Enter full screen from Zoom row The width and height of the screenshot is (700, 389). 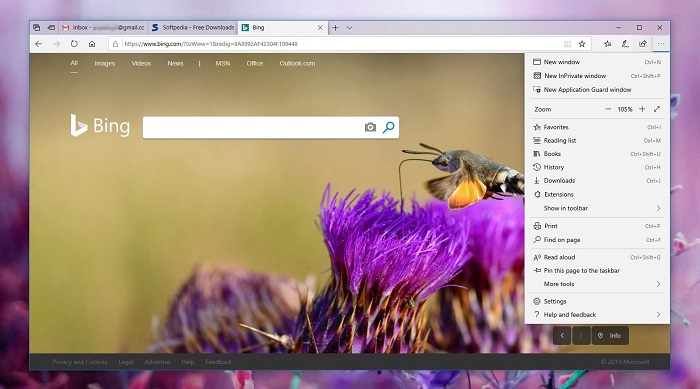point(657,109)
